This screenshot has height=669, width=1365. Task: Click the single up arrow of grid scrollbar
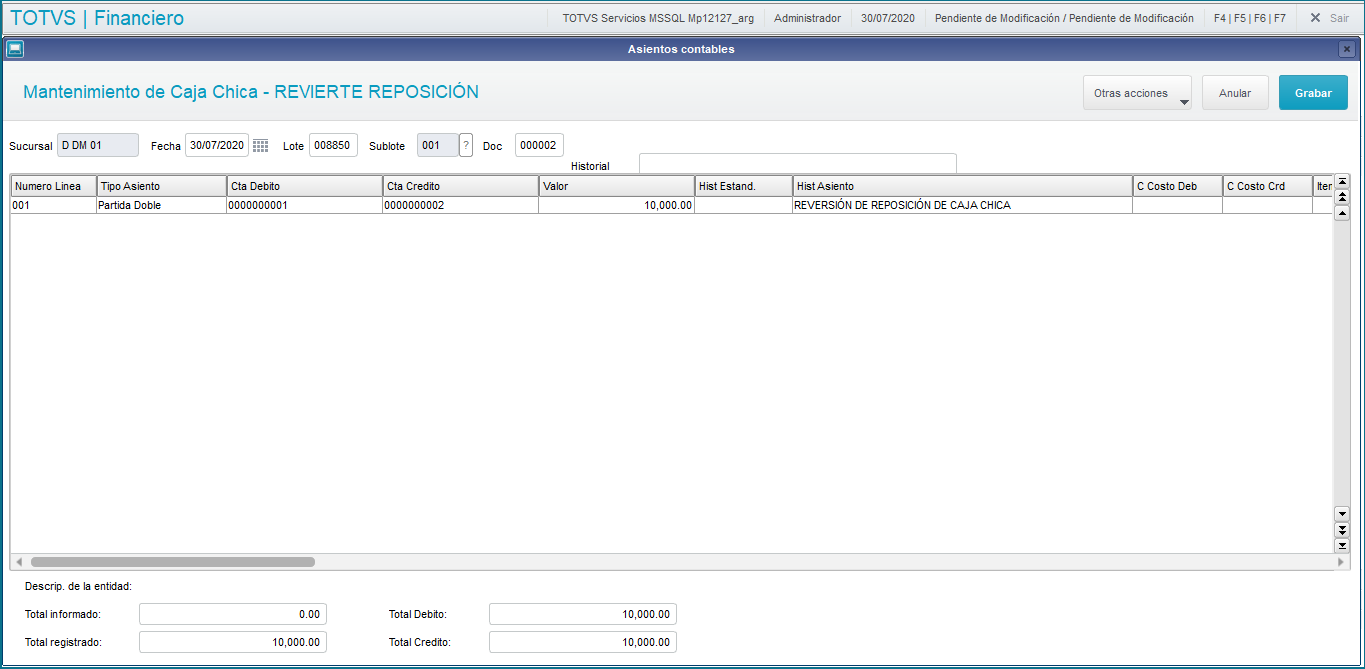pyautogui.click(x=1342, y=212)
